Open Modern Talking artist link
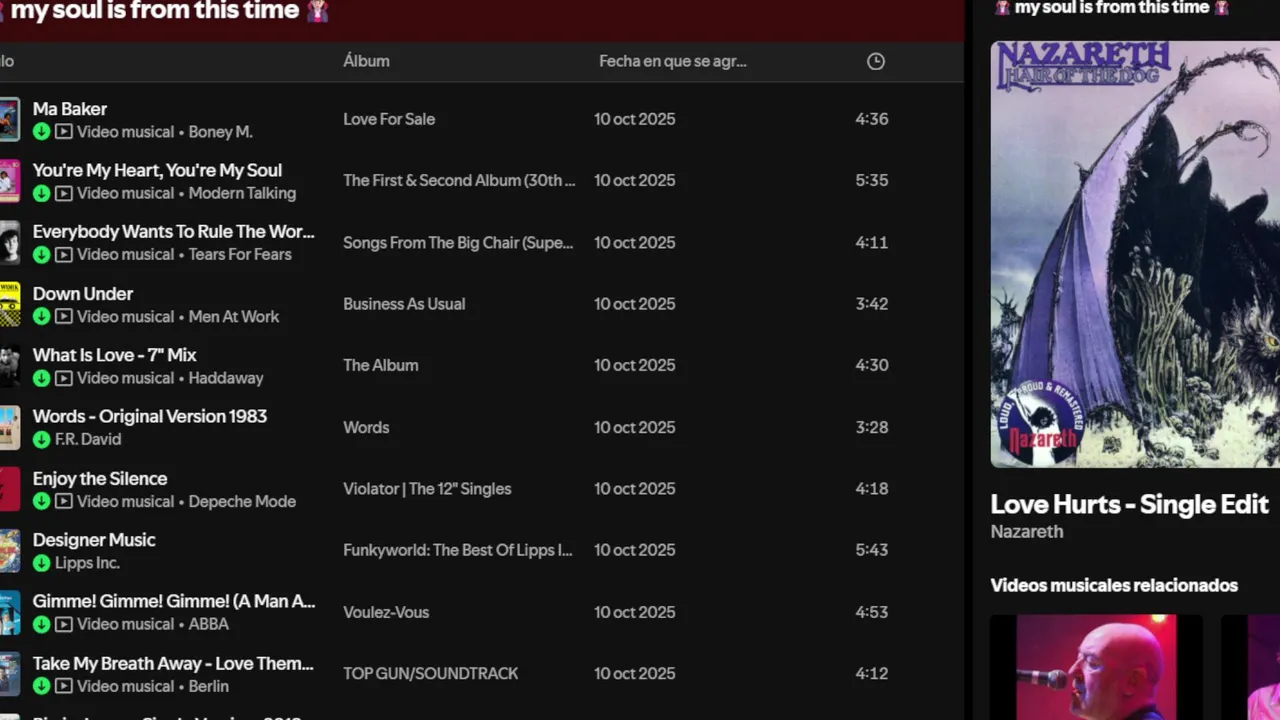This screenshot has height=720, width=1280. click(x=242, y=193)
